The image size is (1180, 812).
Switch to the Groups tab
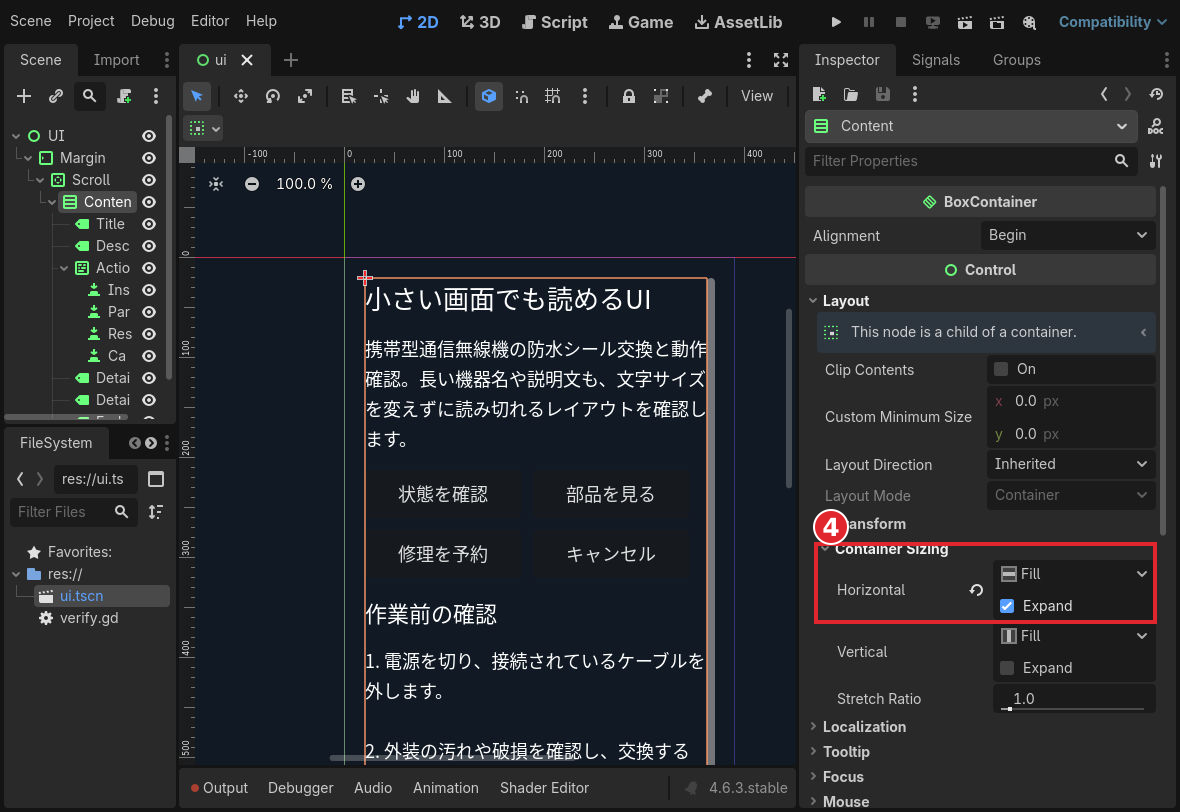(x=1017, y=60)
